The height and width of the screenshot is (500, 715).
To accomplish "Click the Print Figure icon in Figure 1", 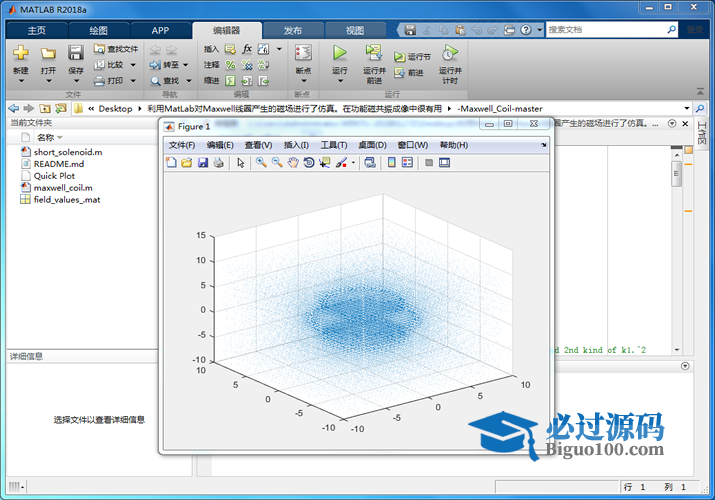I will tap(218, 162).
